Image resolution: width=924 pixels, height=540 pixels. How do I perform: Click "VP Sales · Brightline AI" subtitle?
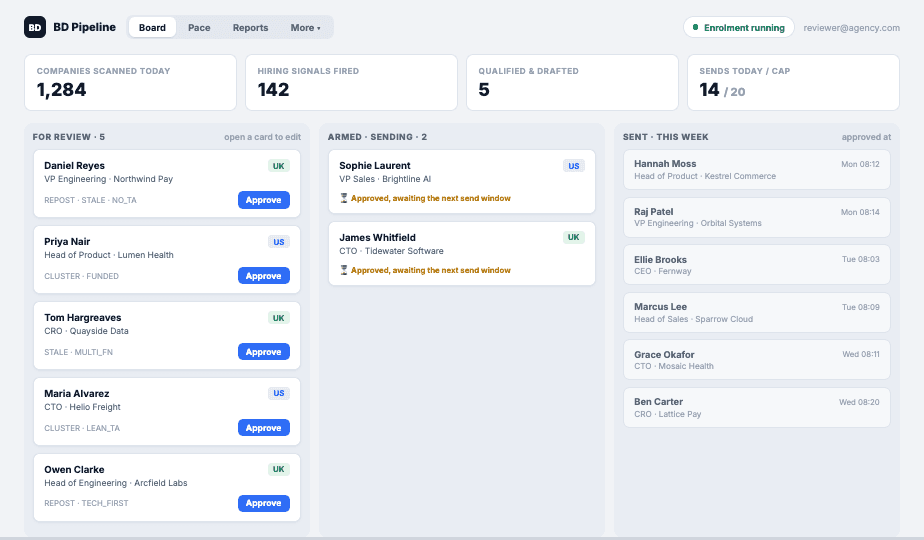(x=385, y=179)
